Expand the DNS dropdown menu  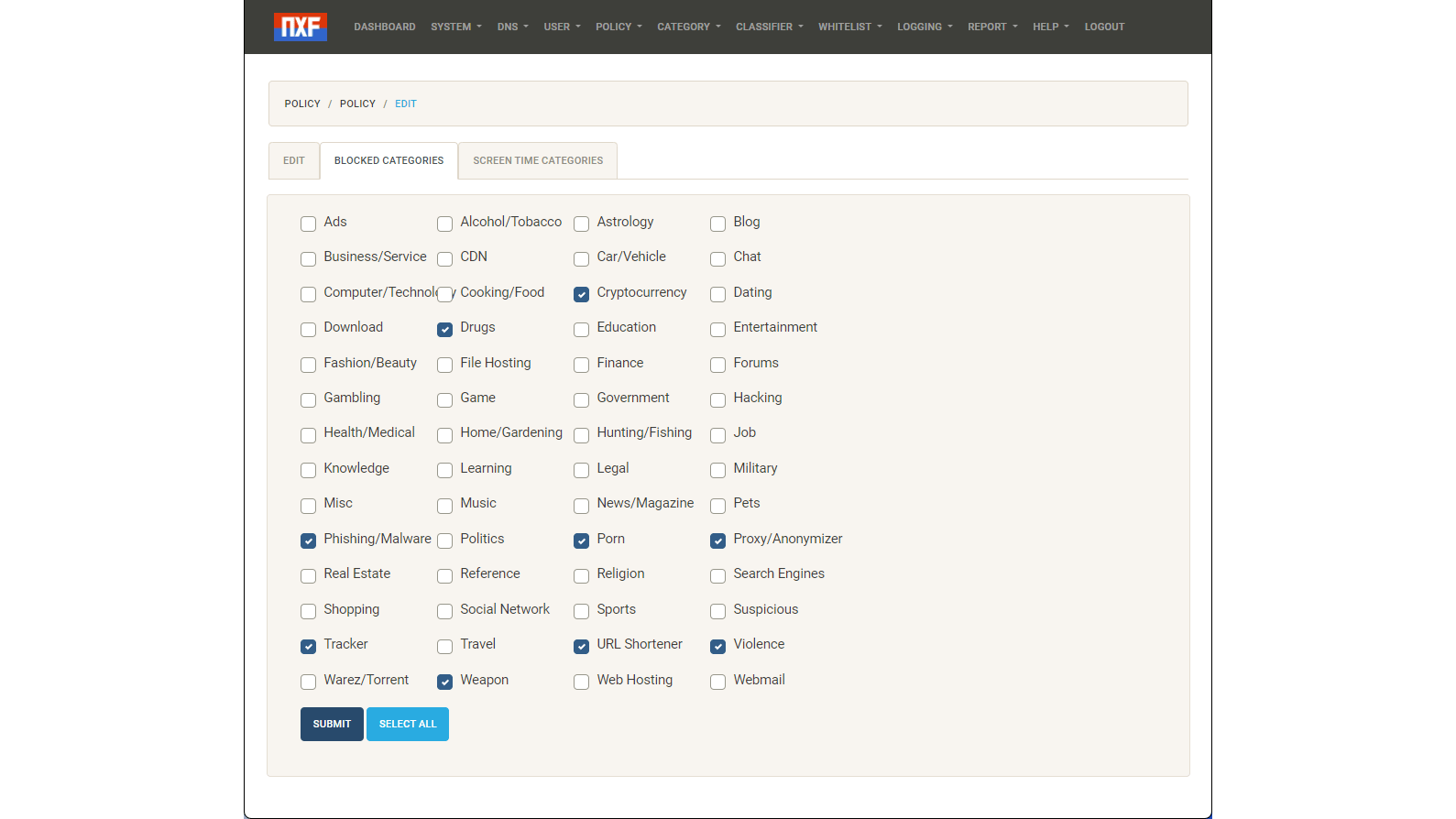tap(513, 27)
